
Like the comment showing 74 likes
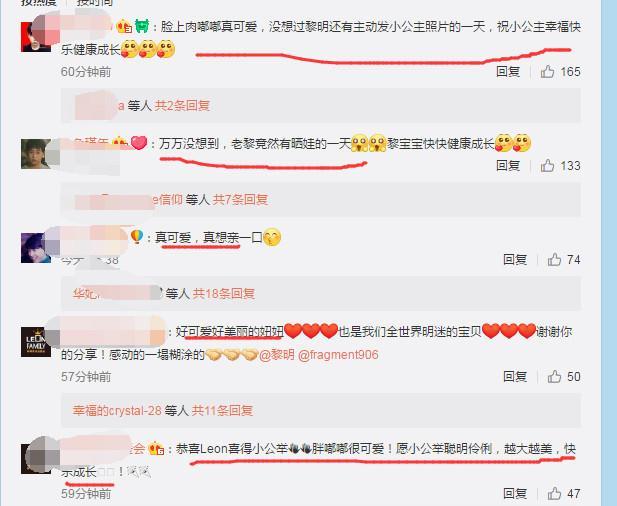554,259
